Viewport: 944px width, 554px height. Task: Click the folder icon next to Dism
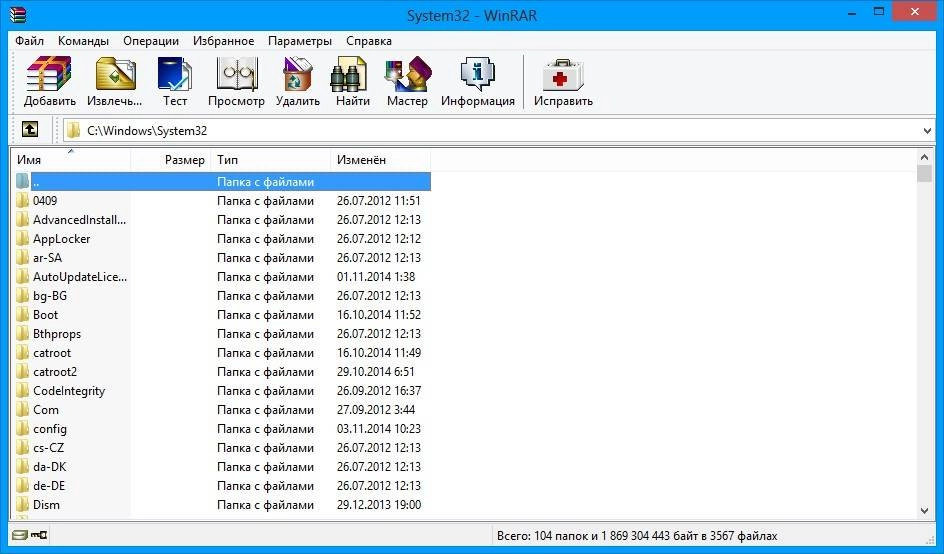[x=22, y=505]
